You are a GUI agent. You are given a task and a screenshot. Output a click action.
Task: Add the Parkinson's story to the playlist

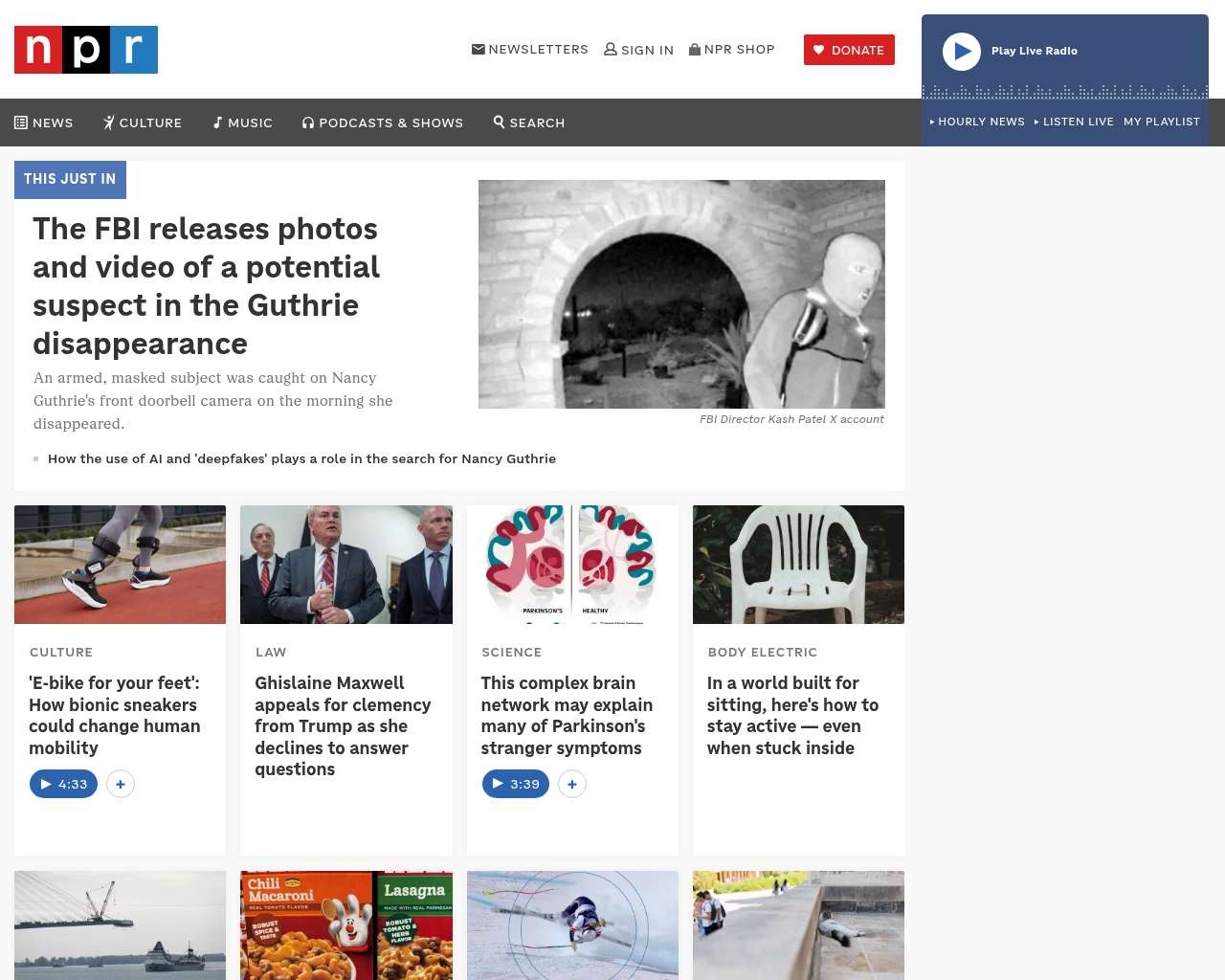(572, 784)
